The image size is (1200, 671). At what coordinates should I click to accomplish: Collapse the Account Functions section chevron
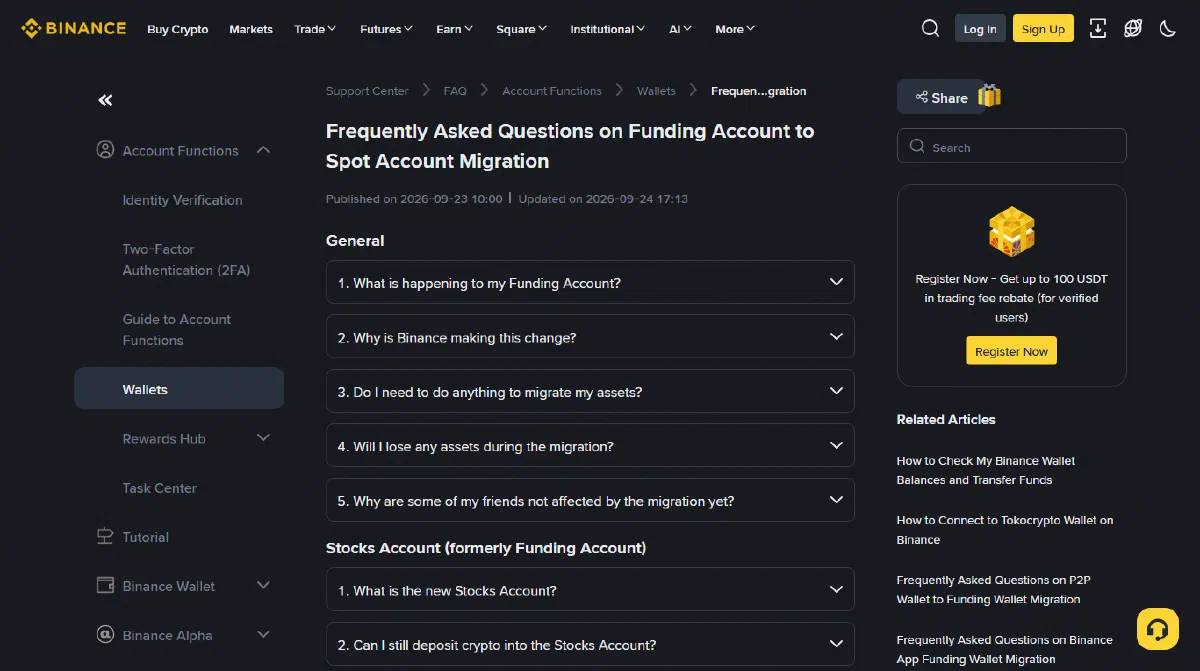[x=263, y=150]
